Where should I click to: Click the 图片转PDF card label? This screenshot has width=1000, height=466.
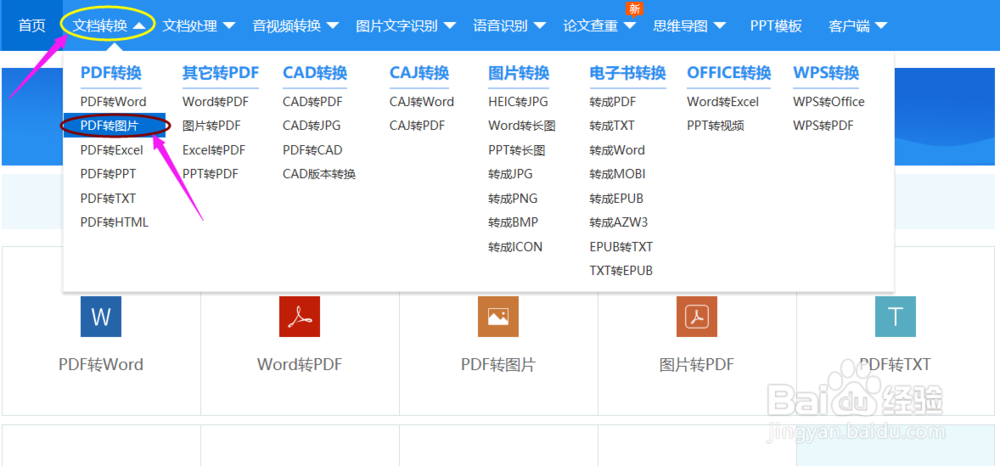click(697, 365)
